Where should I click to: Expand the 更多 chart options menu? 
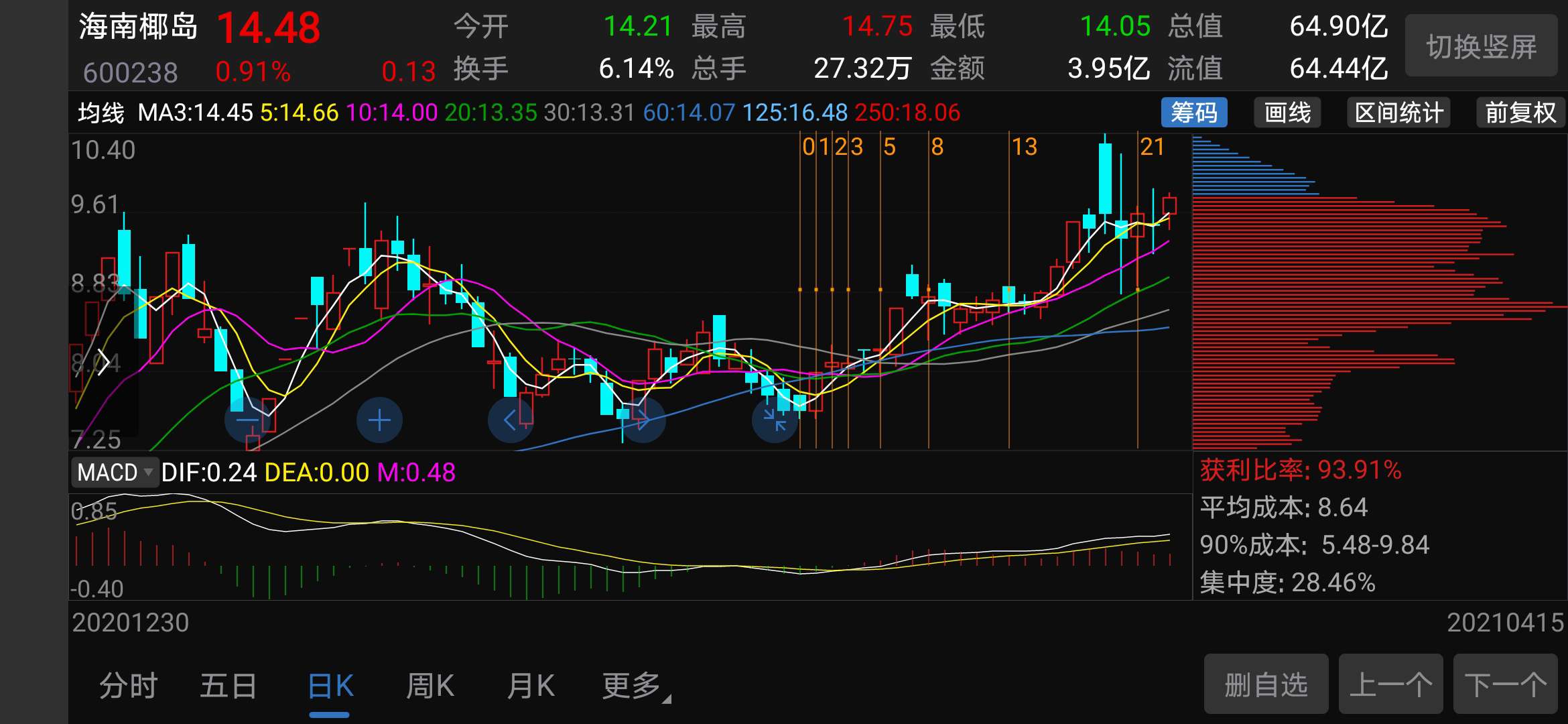629,685
